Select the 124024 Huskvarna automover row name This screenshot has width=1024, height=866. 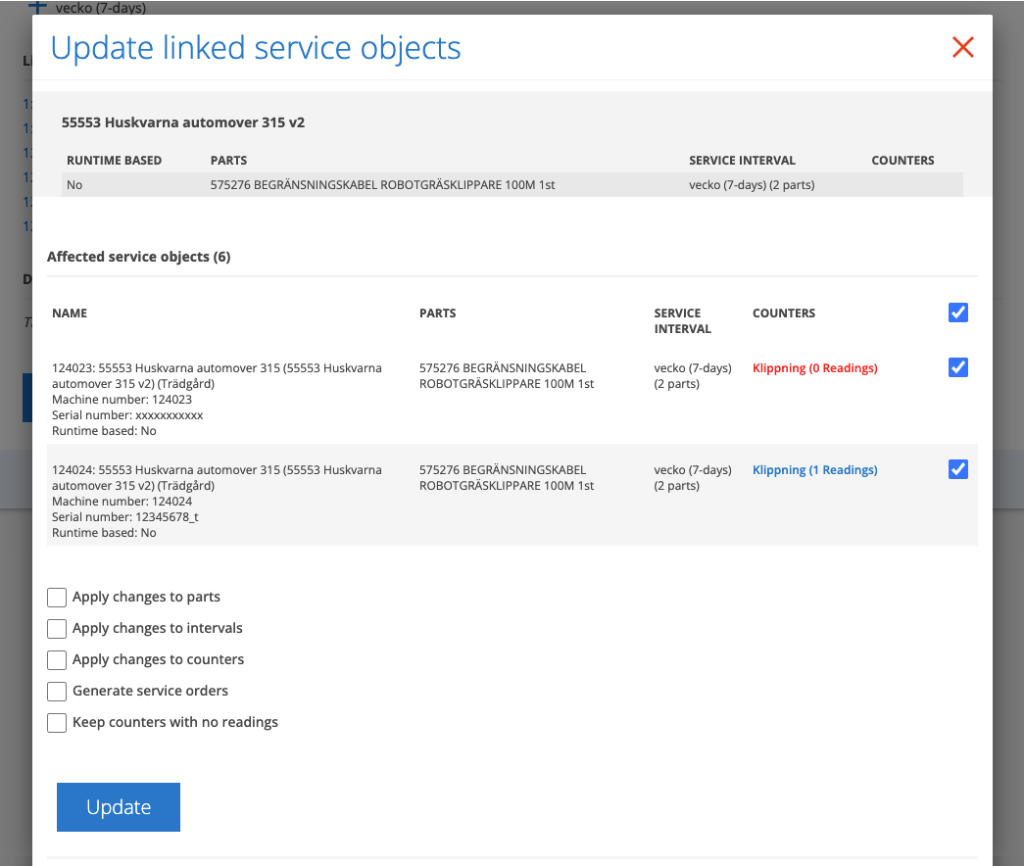[x=217, y=477]
